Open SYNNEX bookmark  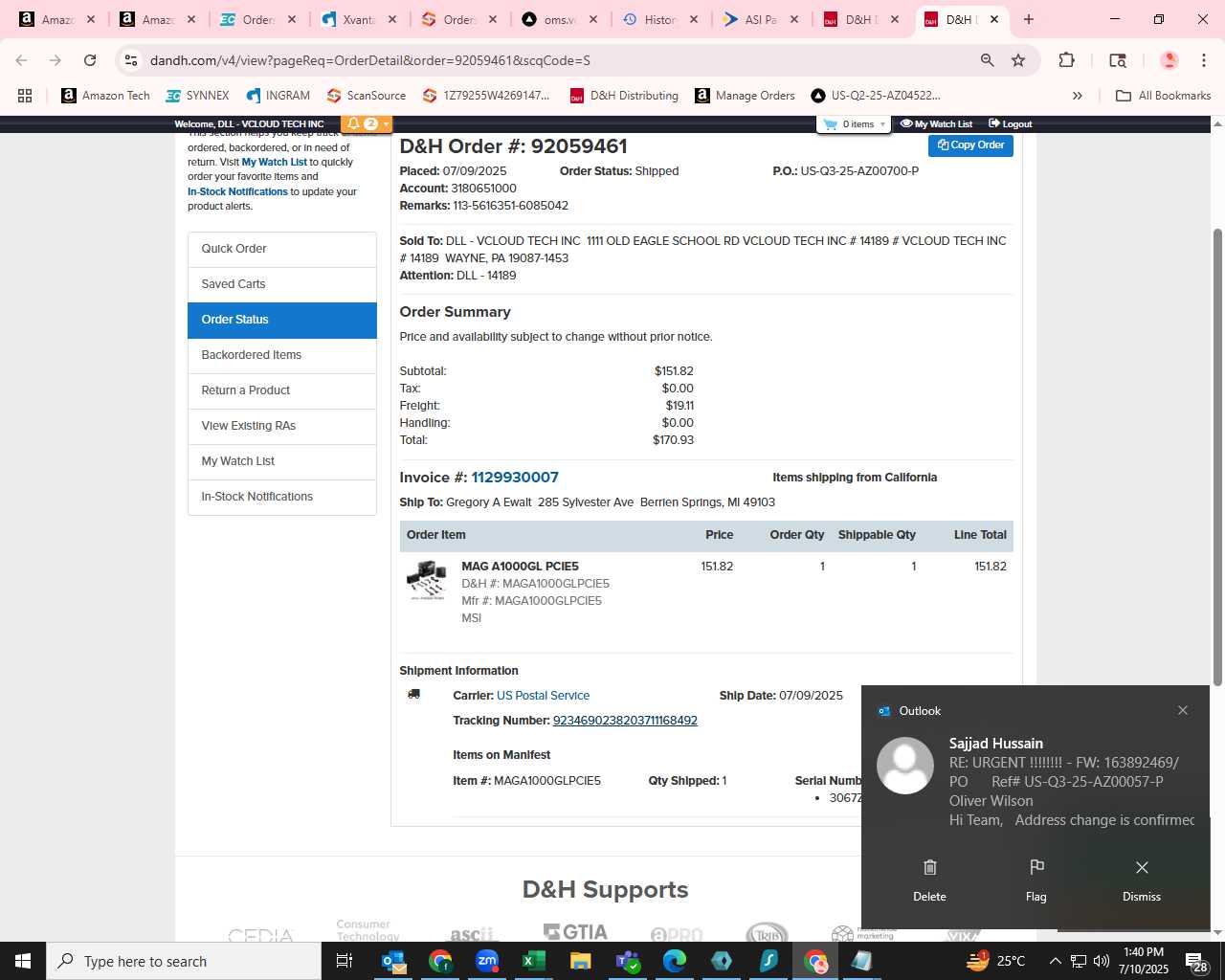(197, 96)
